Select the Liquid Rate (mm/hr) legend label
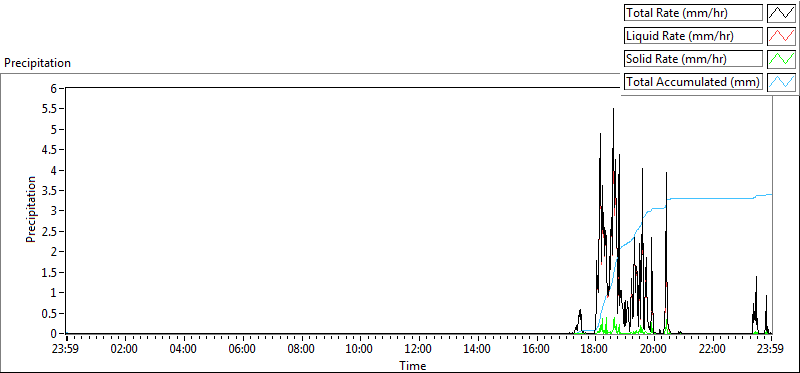 (693, 36)
